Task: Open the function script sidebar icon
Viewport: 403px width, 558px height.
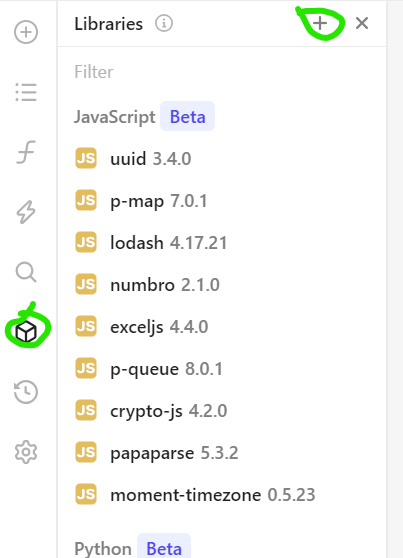Action: click(26, 152)
